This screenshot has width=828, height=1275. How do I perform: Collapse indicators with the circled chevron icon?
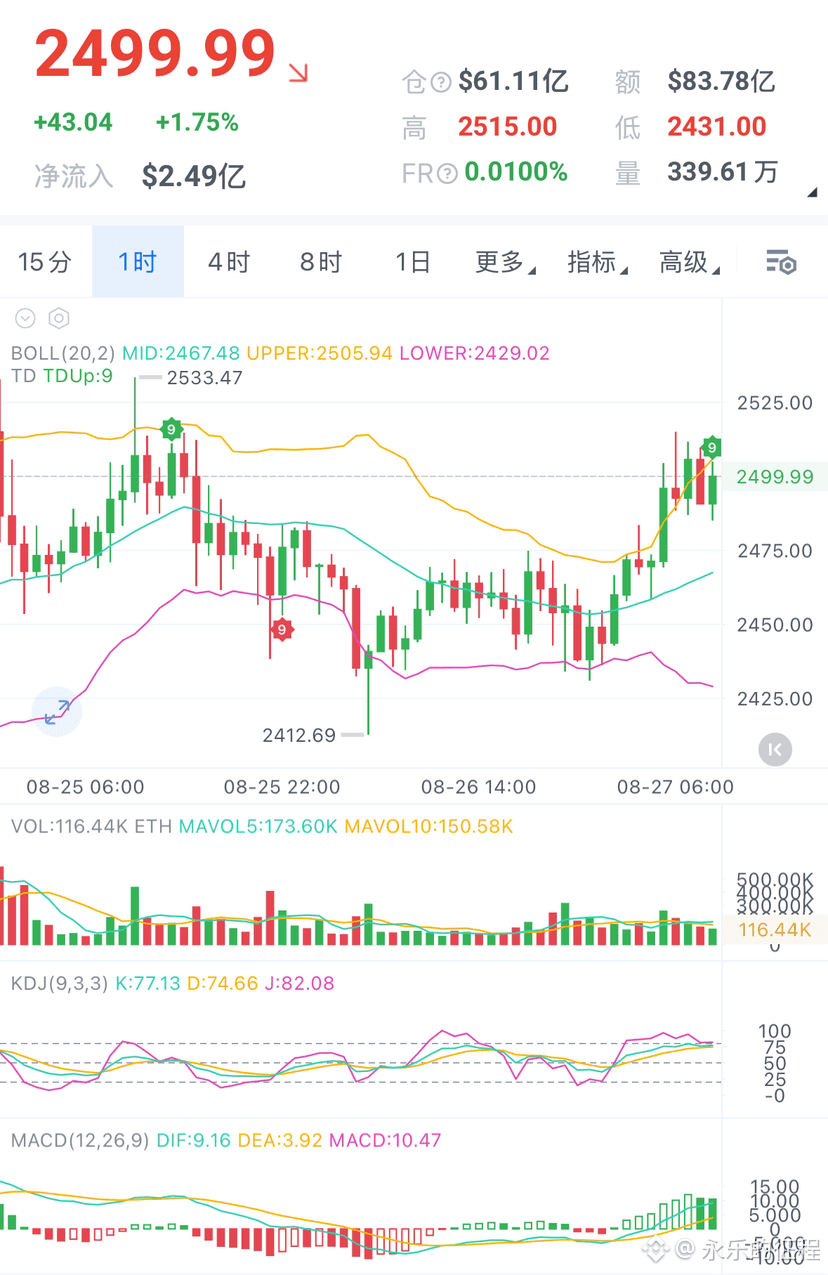point(25,319)
